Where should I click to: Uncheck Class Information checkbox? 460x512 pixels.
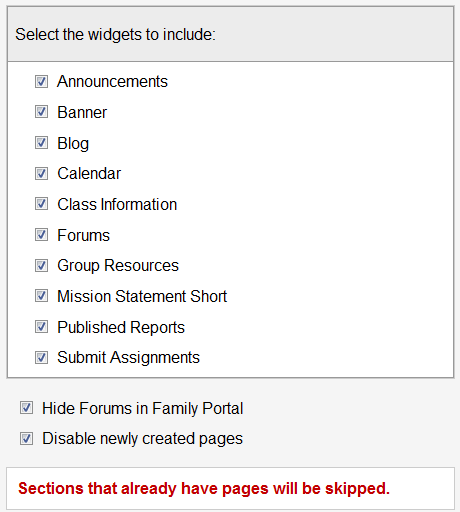pyautogui.click(x=41, y=204)
